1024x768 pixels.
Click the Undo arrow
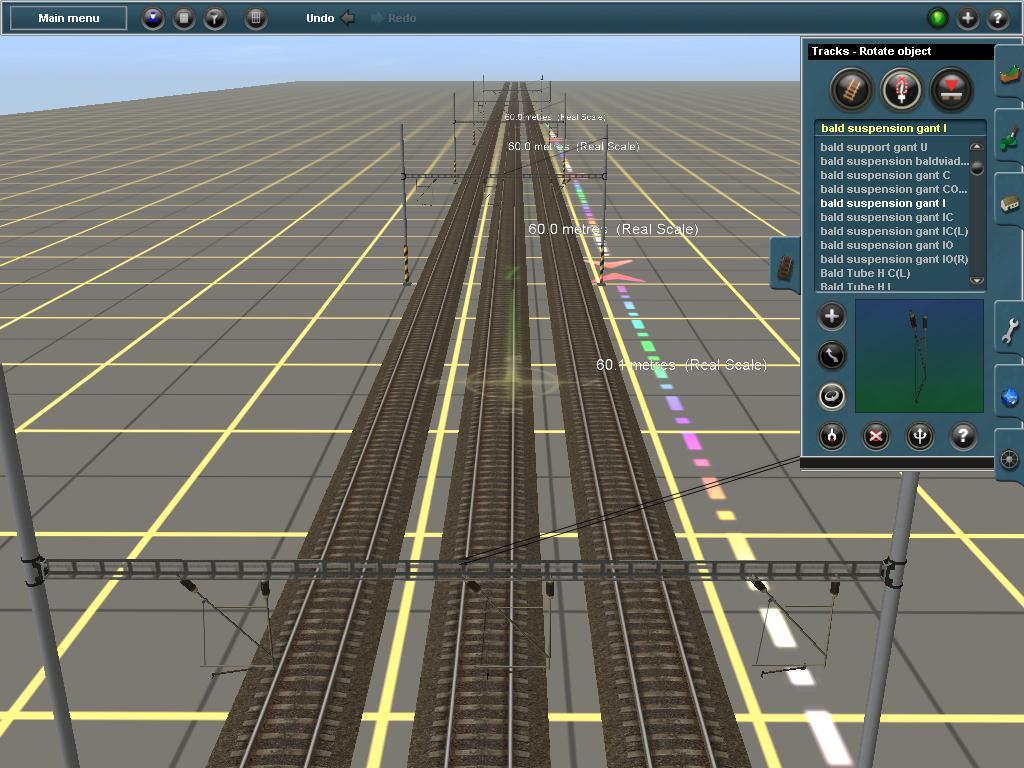pyautogui.click(x=348, y=18)
